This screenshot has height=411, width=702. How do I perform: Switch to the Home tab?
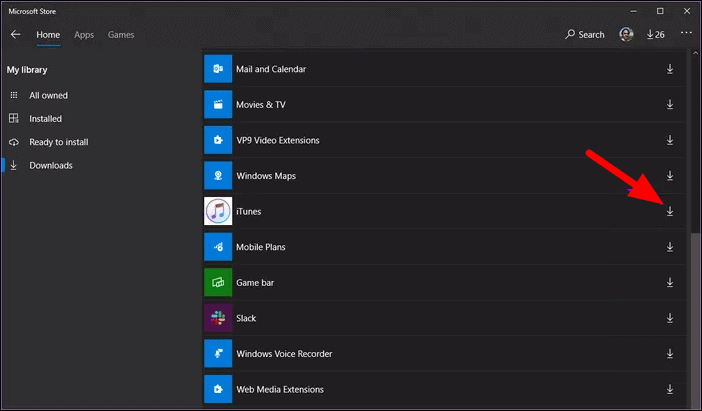[48, 34]
